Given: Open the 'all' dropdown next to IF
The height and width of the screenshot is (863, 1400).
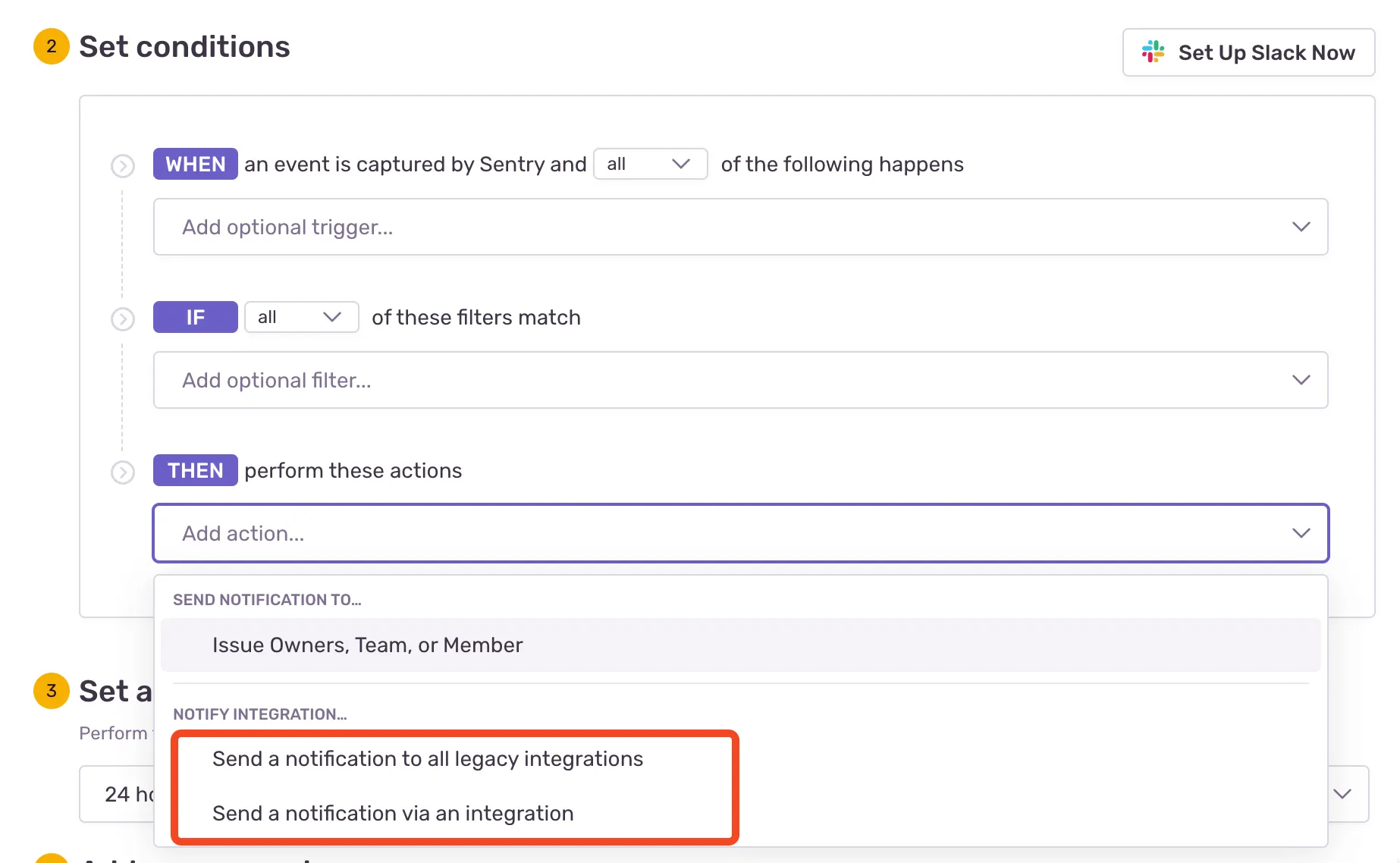Looking at the screenshot, I should (301, 317).
